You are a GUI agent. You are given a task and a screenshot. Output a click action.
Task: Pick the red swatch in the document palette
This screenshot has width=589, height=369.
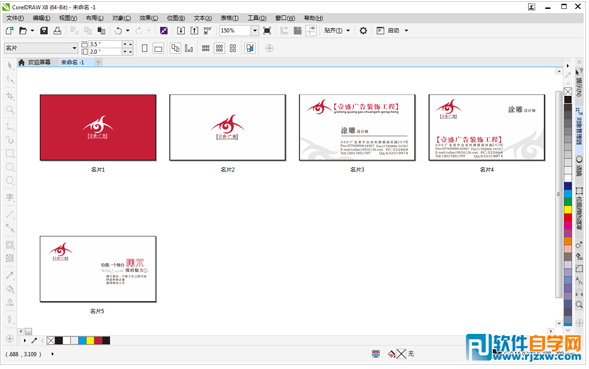pyautogui.click(x=98, y=340)
